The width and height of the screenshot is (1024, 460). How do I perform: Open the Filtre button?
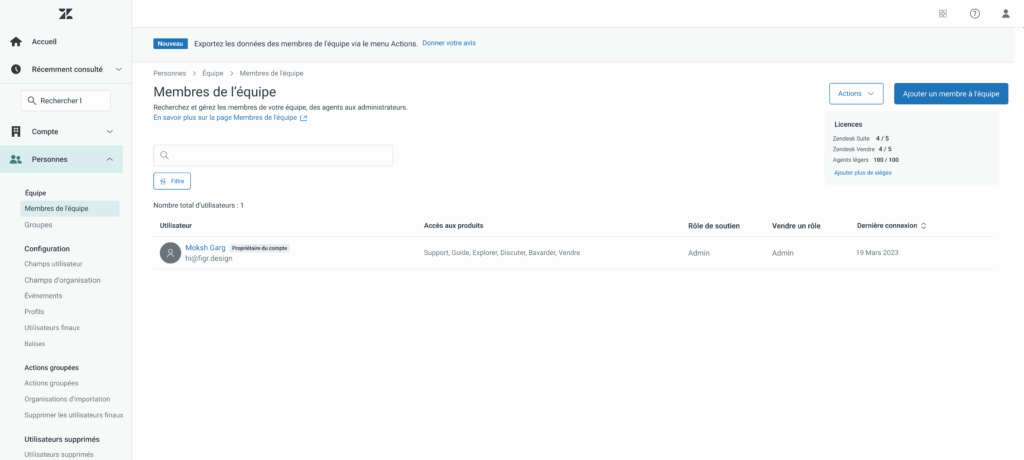coord(172,181)
